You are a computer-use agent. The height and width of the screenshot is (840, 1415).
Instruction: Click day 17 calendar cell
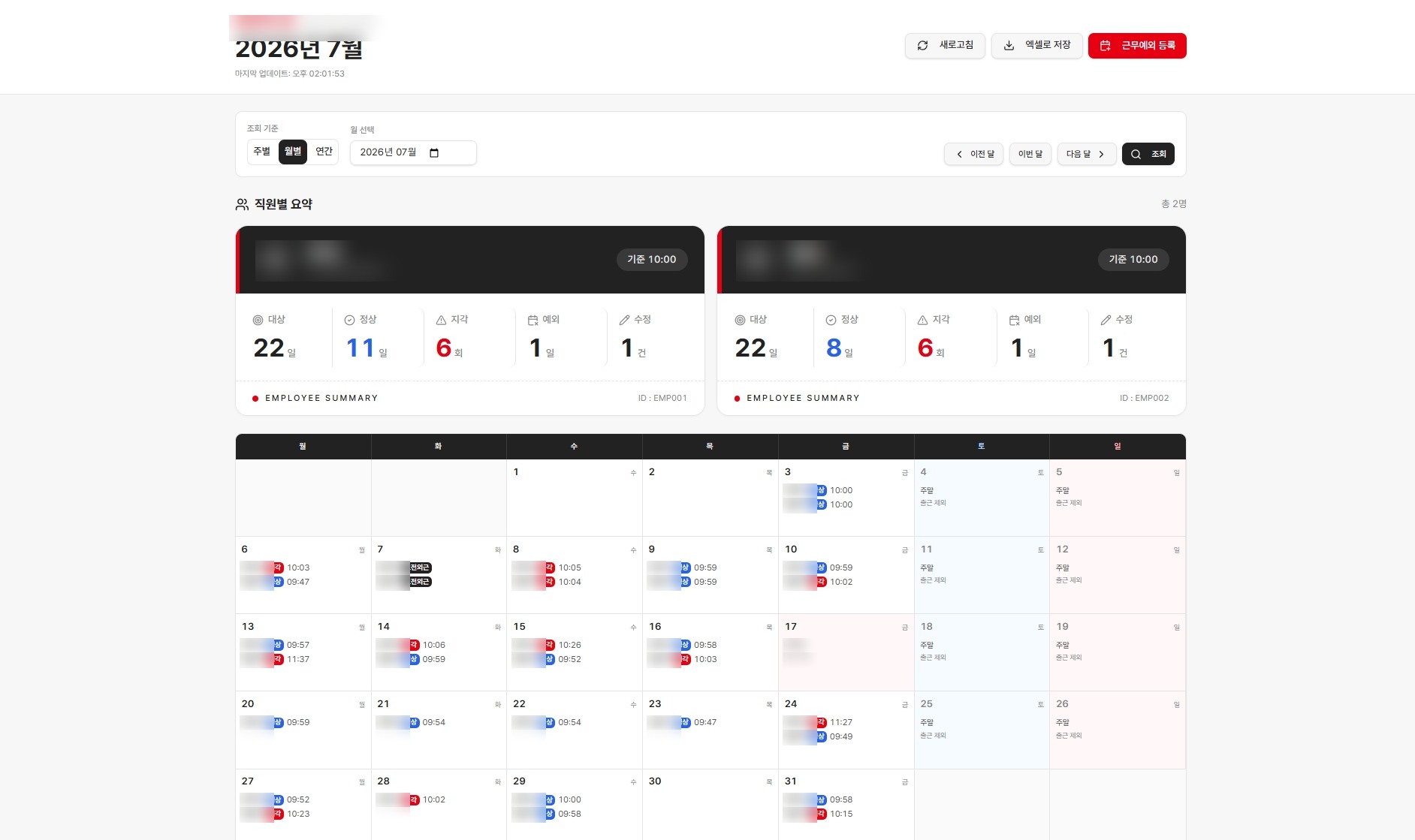tap(846, 652)
